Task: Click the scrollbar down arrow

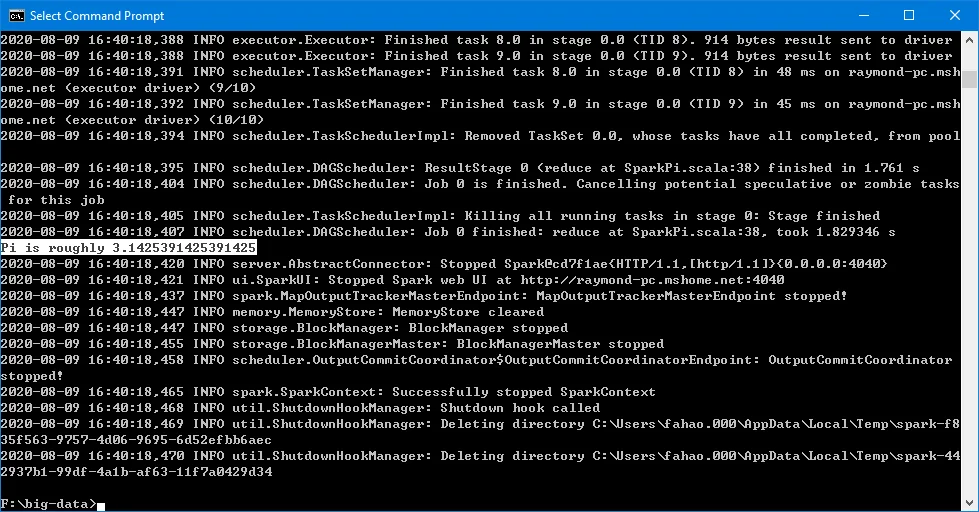Action: click(x=968, y=503)
